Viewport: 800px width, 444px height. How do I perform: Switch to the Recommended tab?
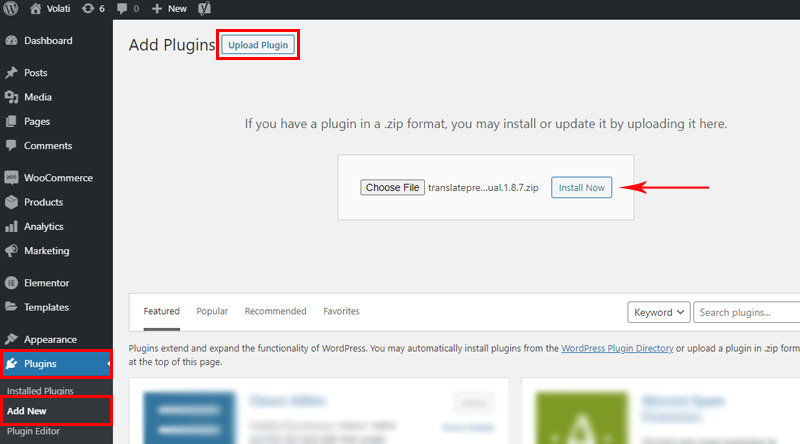(x=275, y=311)
